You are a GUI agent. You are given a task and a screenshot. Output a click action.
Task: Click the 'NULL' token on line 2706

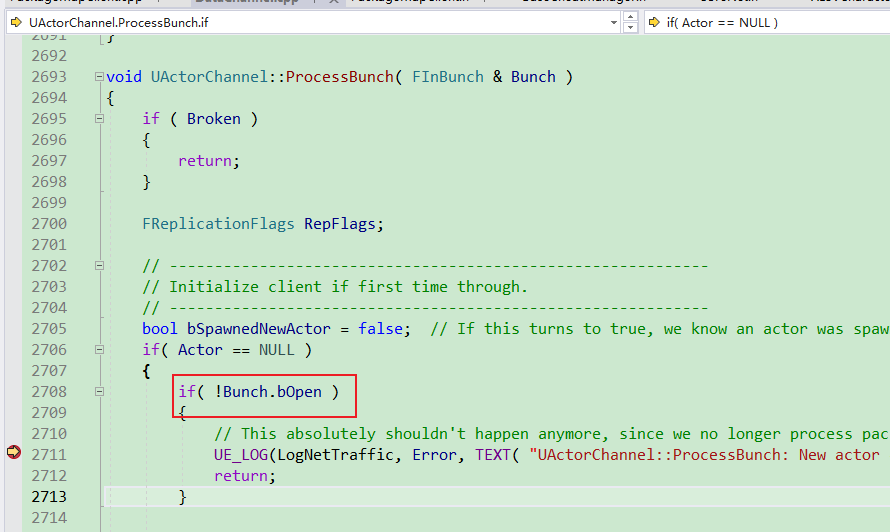click(x=276, y=350)
